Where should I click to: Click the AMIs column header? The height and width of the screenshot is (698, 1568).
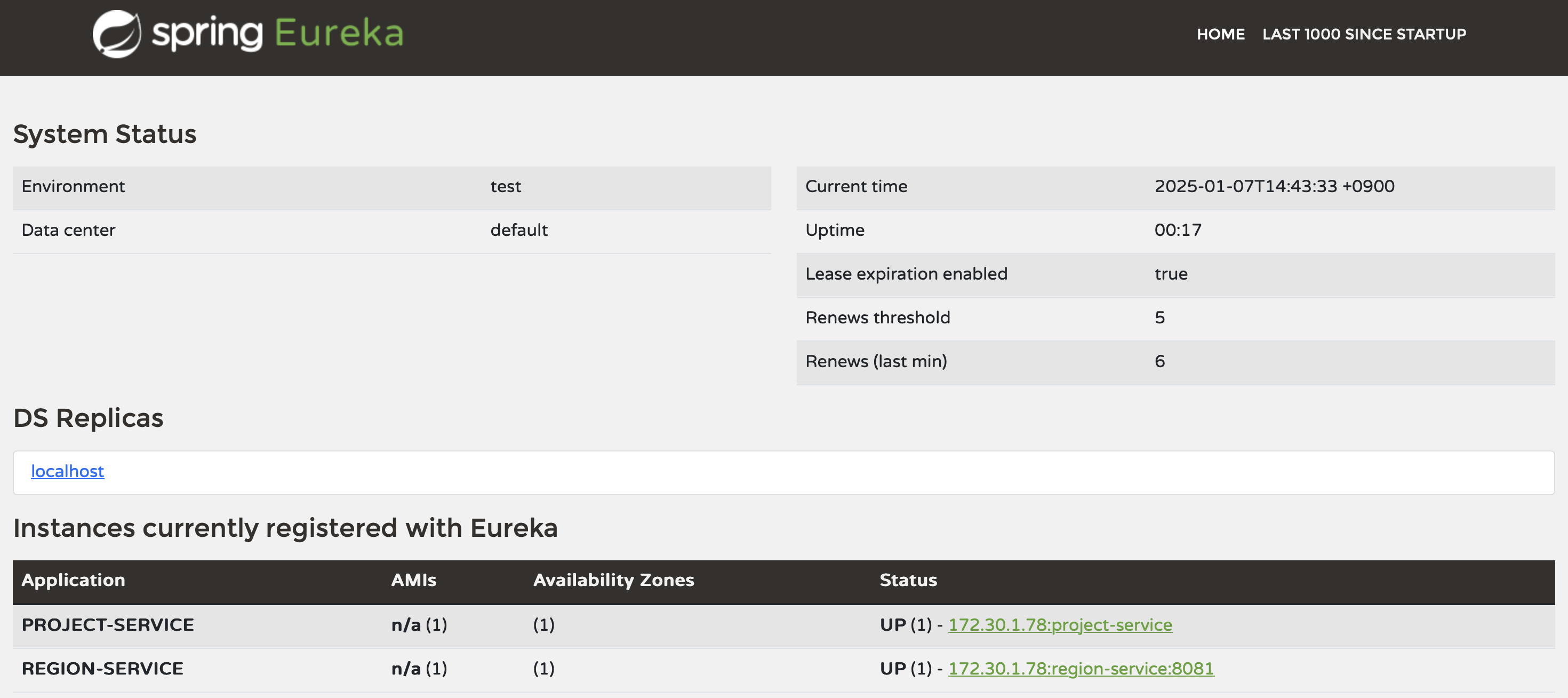pos(414,580)
